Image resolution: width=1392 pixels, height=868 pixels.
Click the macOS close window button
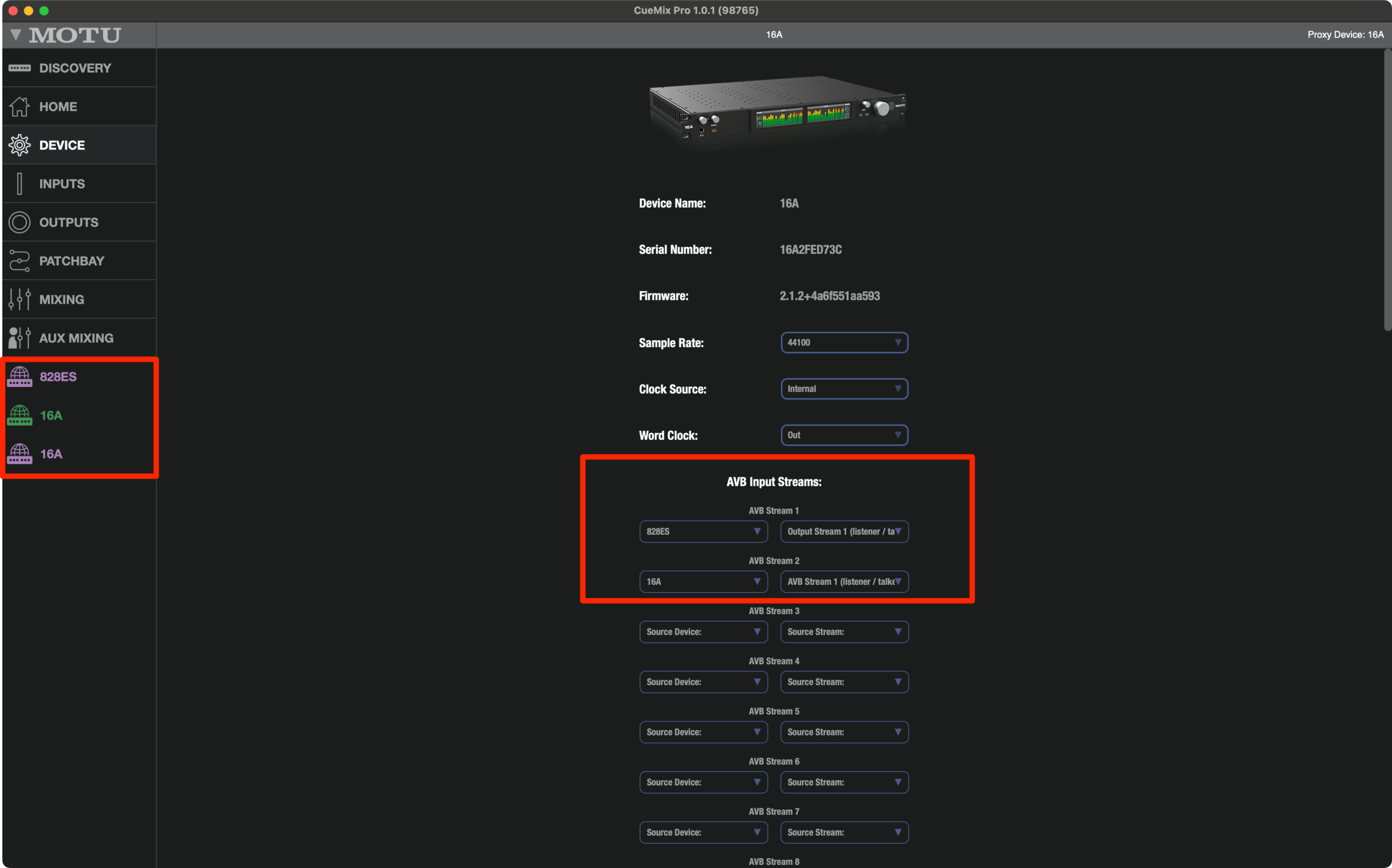(x=13, y=10)
